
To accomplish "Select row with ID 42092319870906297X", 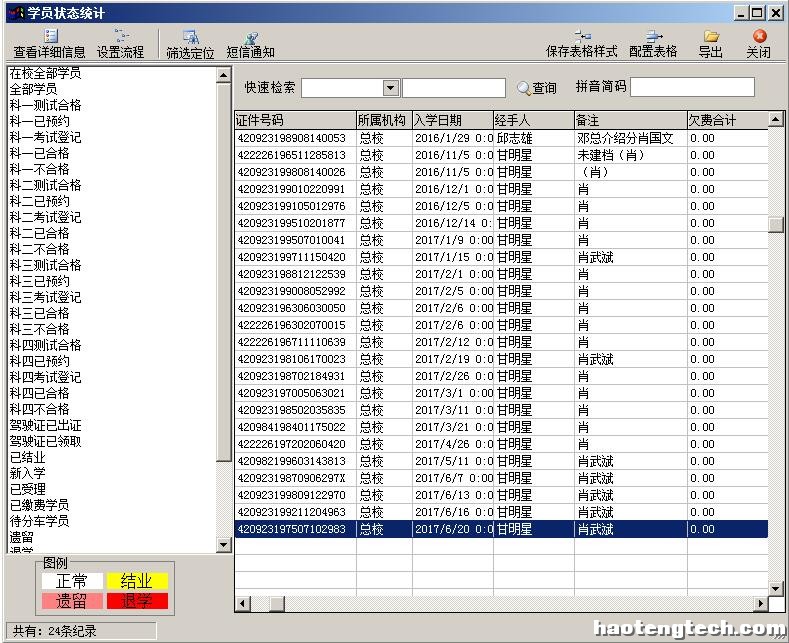I will pos(501,478).
